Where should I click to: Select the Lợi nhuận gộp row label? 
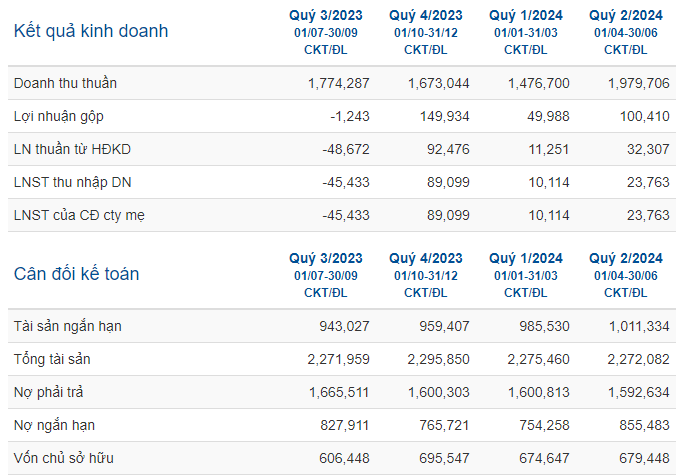tap(59, 116)
